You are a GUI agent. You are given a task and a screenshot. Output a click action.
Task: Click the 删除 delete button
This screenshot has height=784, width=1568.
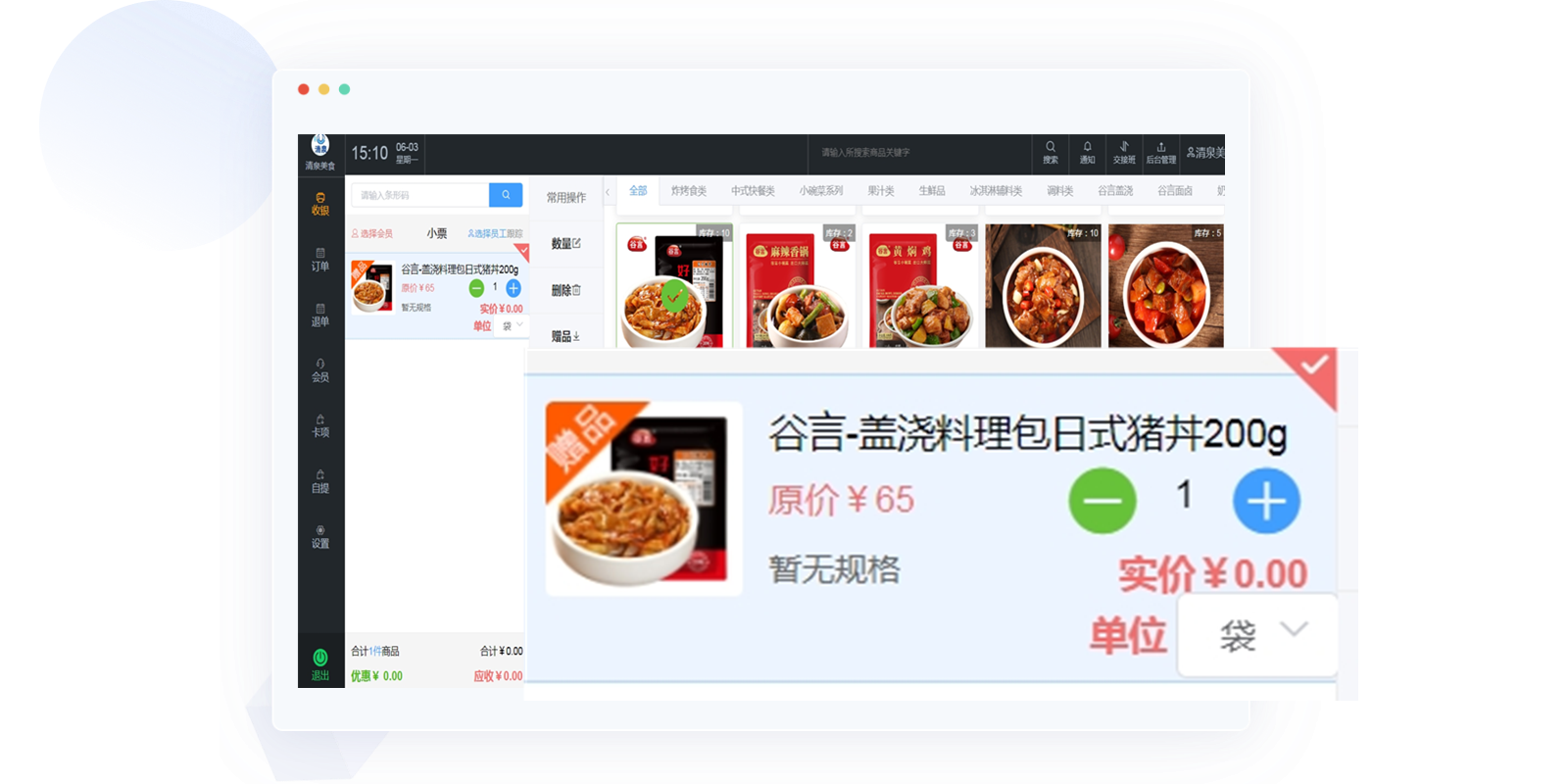point(565,290)
